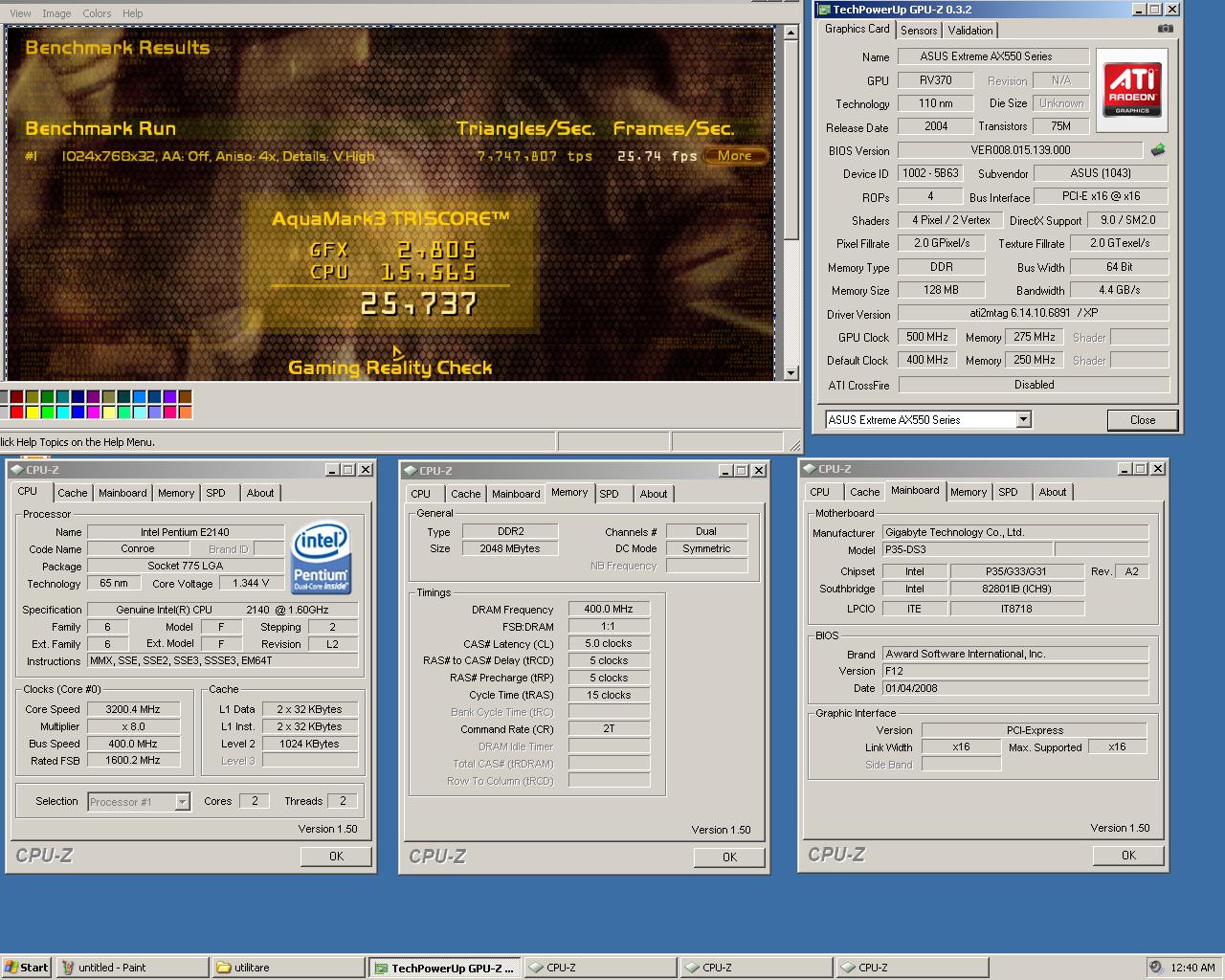
Task: Click the Multiplier value x 8.0
Action: point(133,726)
